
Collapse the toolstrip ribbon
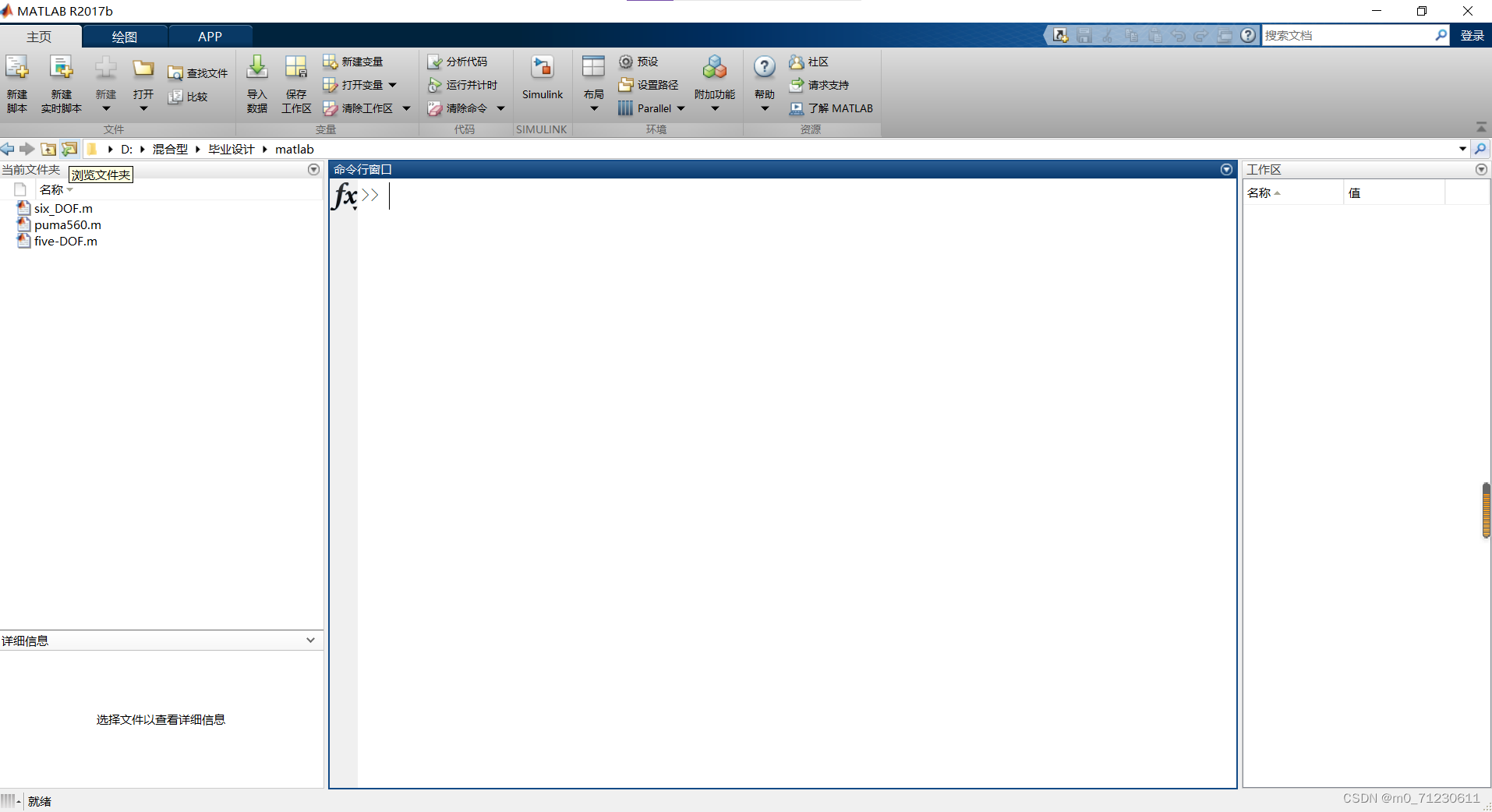click(x=1481, y=127)
